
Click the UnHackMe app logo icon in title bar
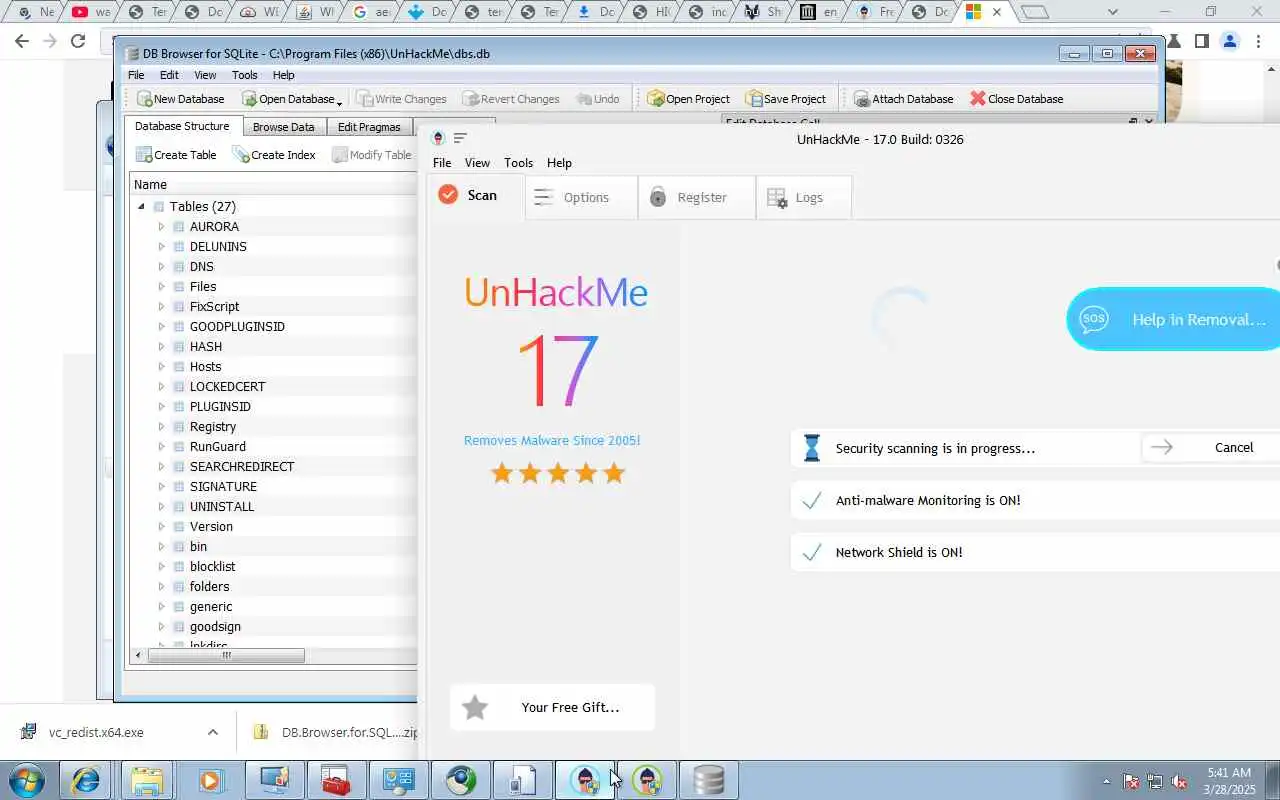tap(438, 139)
